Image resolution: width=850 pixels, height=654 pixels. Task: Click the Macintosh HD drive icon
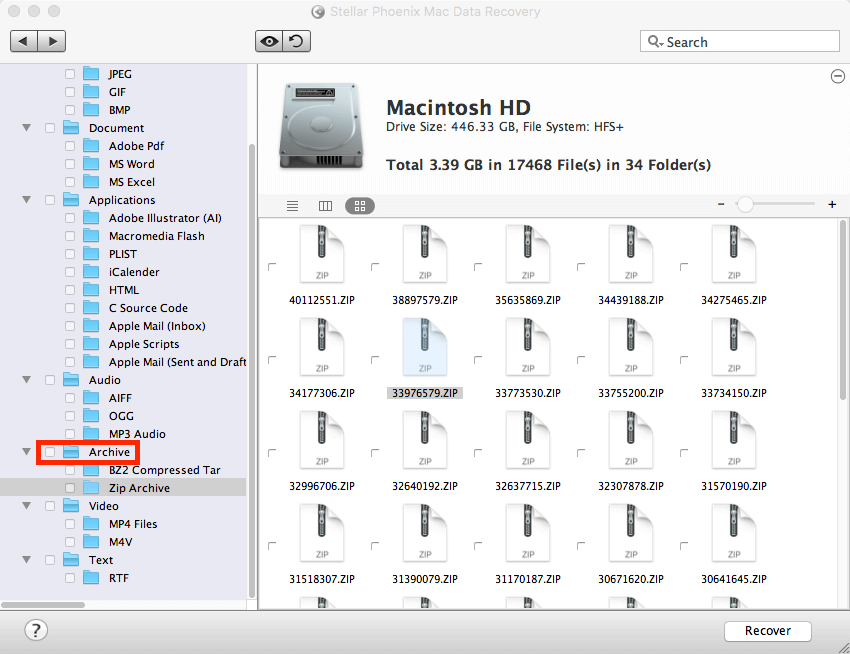(x=321, y=126)
